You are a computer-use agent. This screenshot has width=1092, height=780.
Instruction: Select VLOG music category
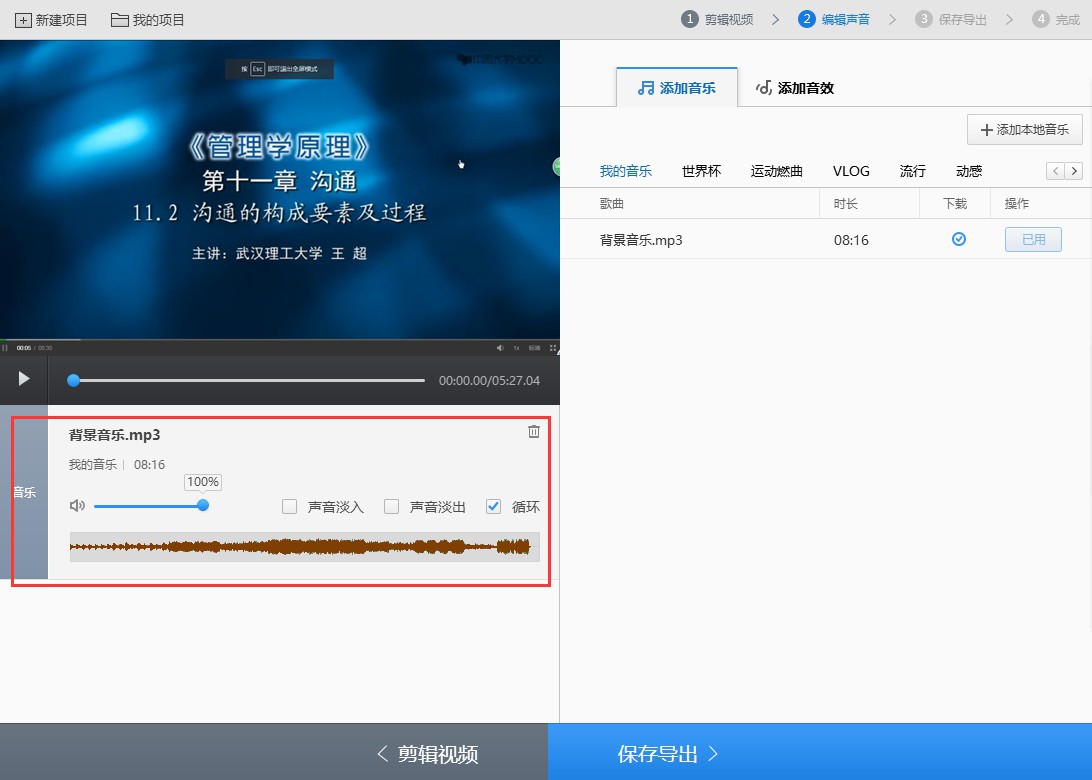(x=851, y=171)
